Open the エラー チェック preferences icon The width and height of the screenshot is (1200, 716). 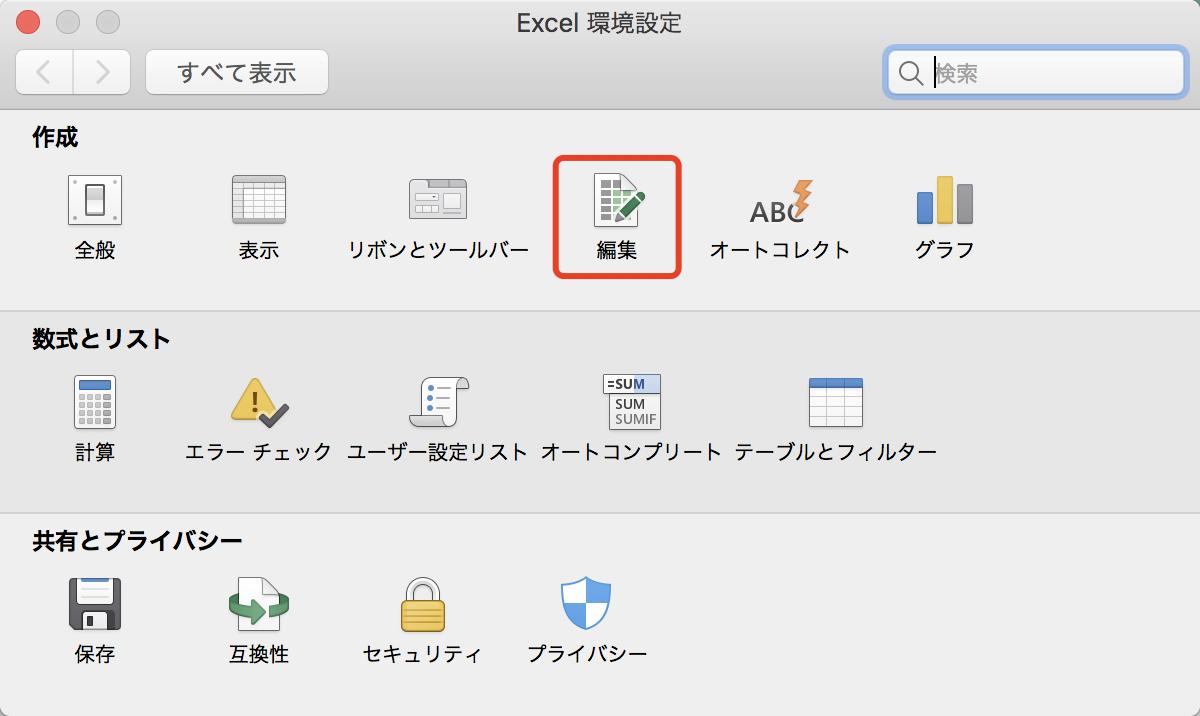[x=259, y=402]
